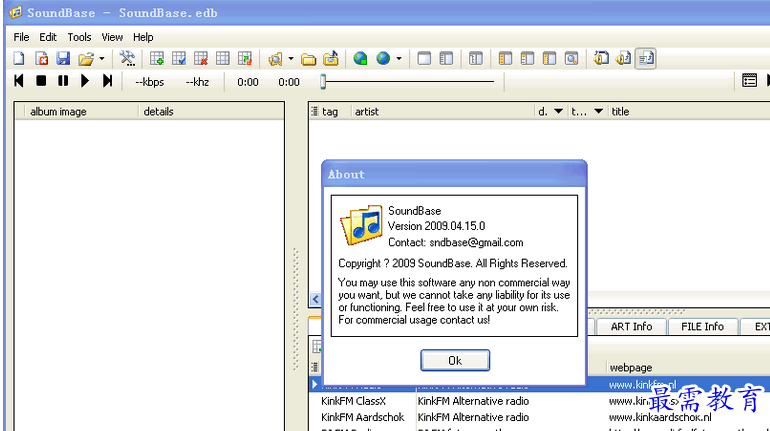Click the webpage column header
Screen dimensions: 770x431
[x=688, y=368]
